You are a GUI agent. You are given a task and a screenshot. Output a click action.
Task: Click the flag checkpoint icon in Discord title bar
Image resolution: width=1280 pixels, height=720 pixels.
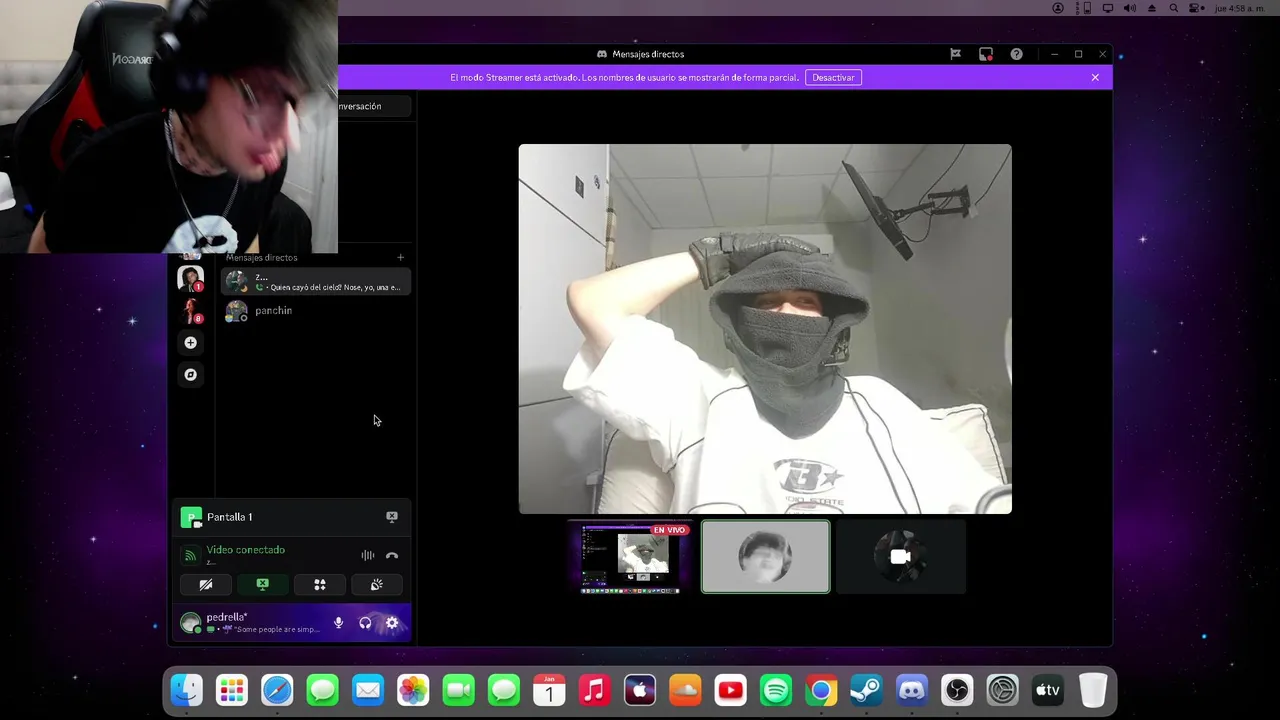click(956, 54)
